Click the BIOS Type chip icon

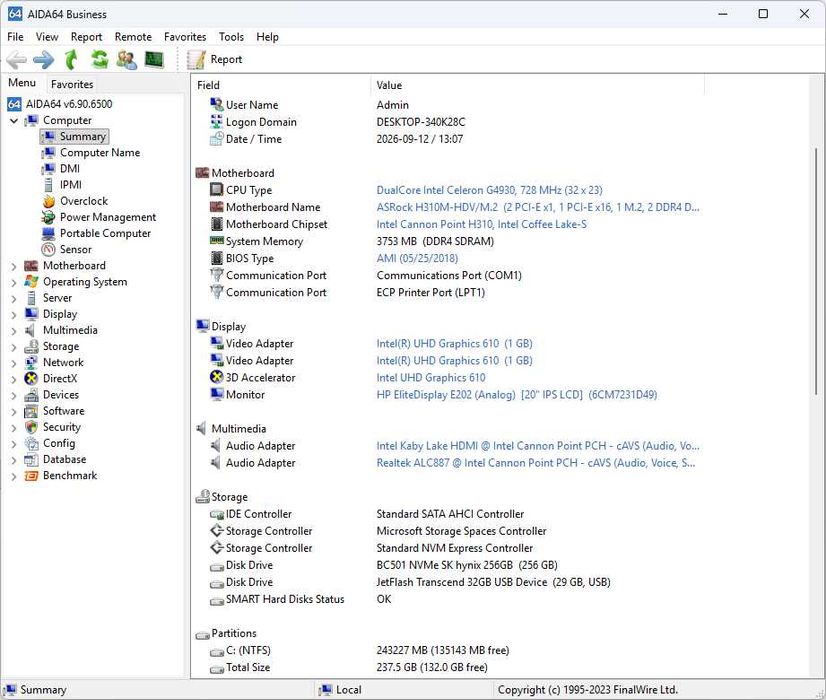coord(217,258)
